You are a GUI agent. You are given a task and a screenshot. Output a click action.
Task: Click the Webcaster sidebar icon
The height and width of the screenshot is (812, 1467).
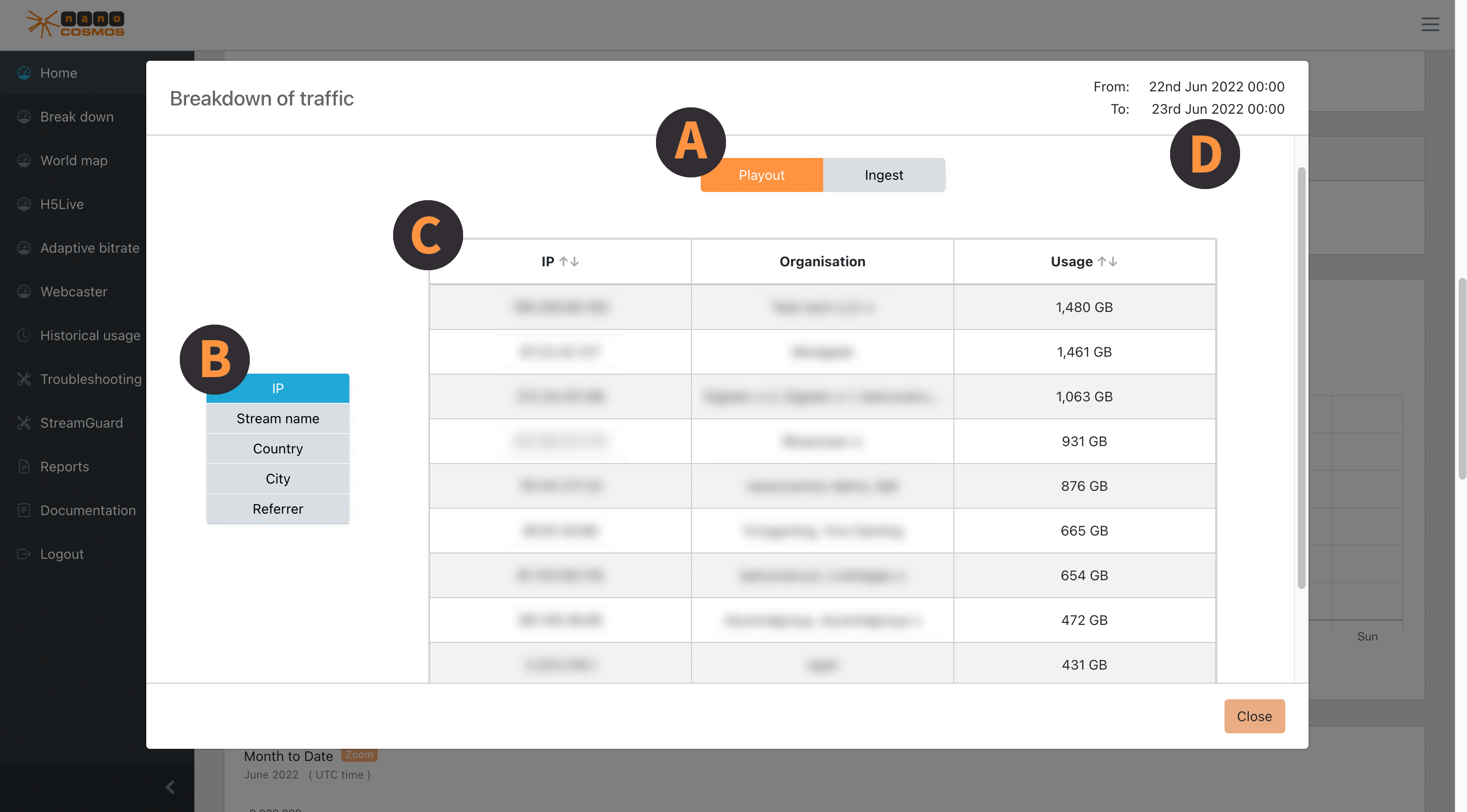(x=24, y=292)
